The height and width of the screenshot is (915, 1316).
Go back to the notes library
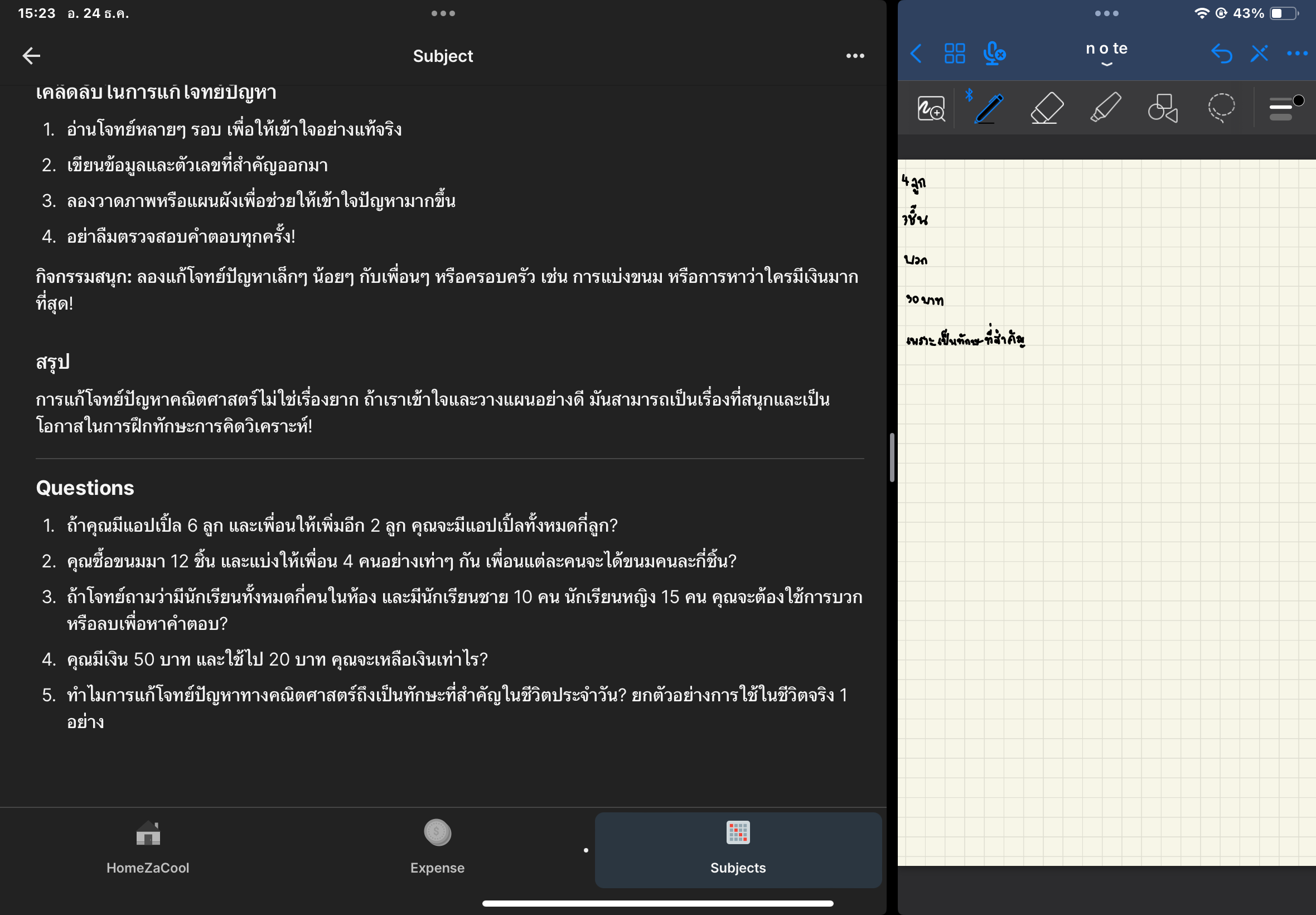[x=916, y=54]
